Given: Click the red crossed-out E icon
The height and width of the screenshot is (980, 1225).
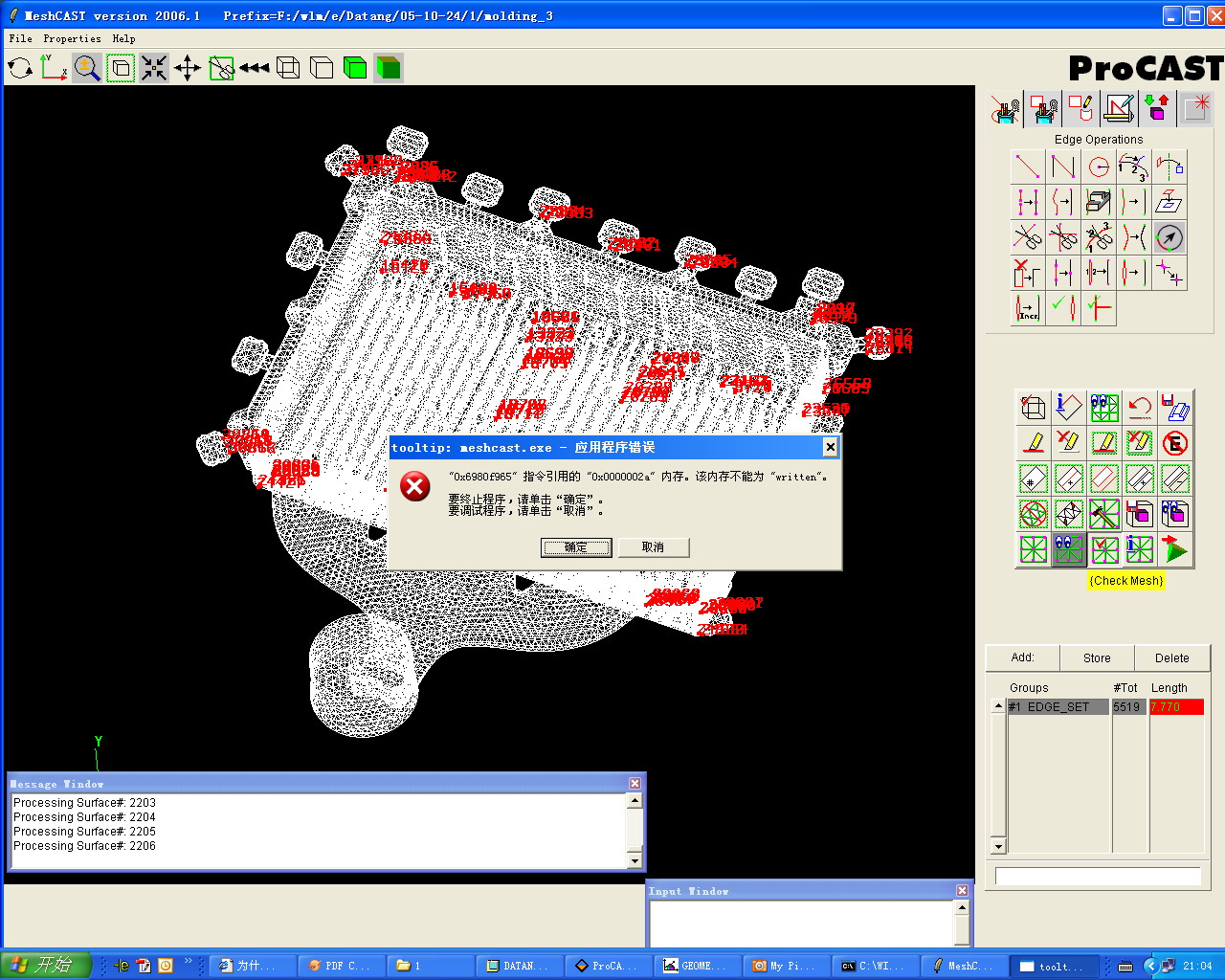Looking at the screenshot, I should [1175, 443].
